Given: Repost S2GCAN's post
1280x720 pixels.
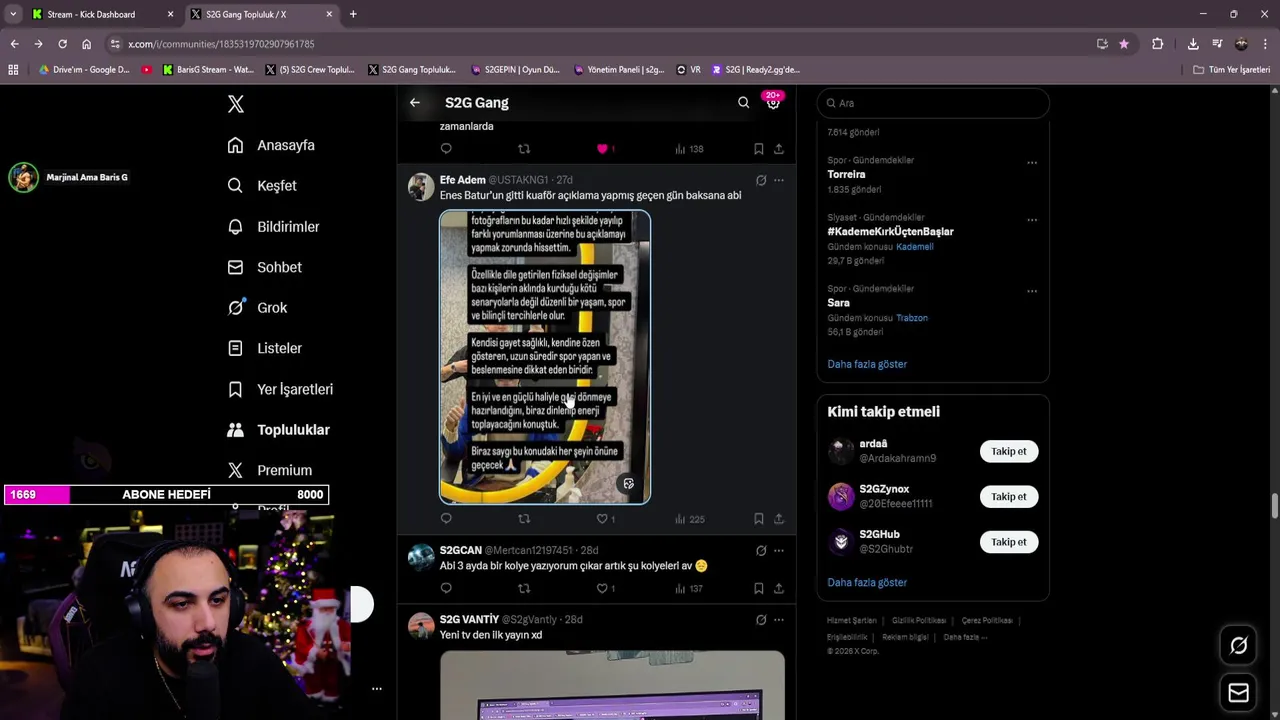Looking at the screenshot, I should pos(524,589).
